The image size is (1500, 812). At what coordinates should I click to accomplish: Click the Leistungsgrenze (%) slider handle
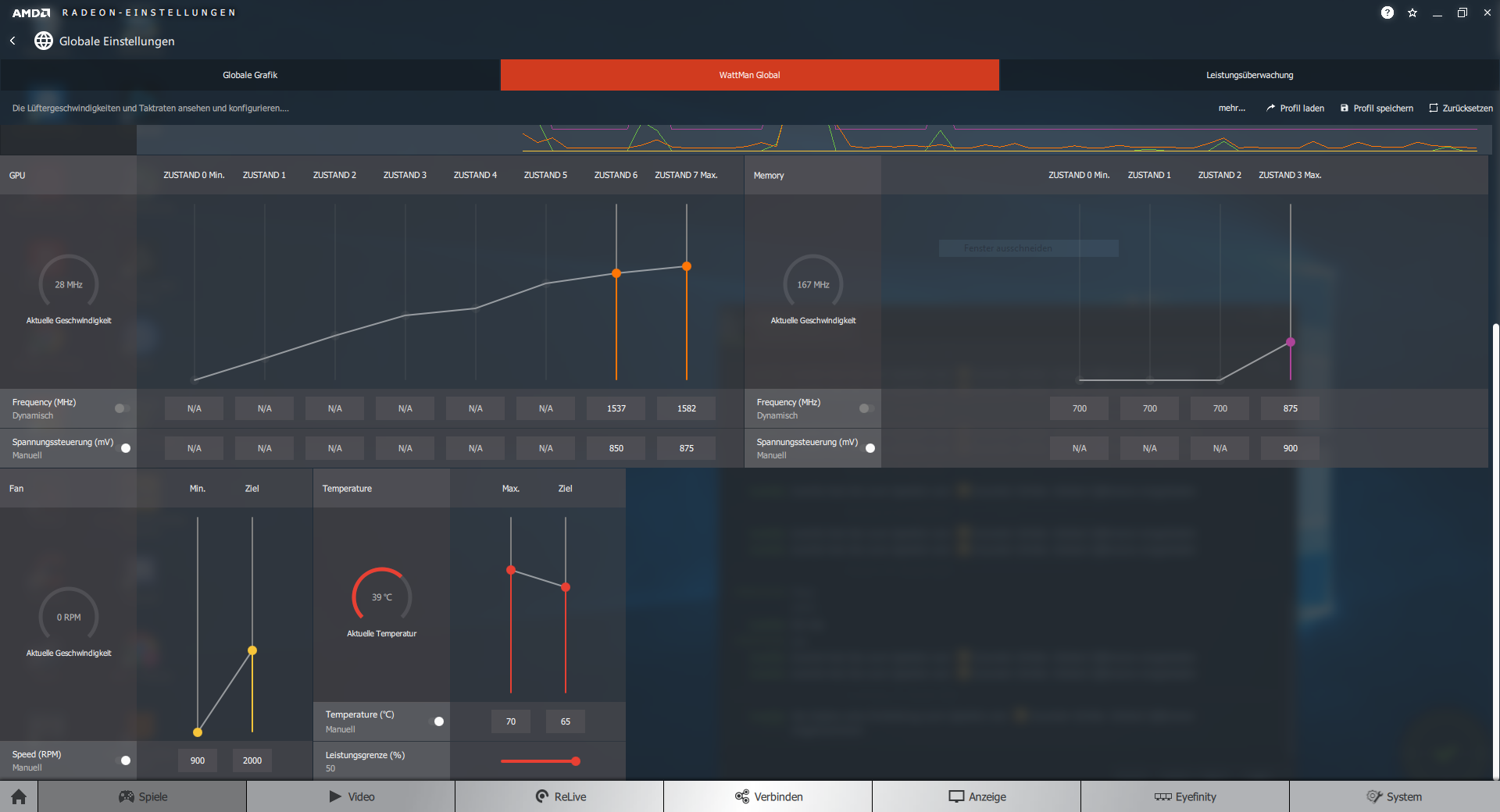[576, 761]
